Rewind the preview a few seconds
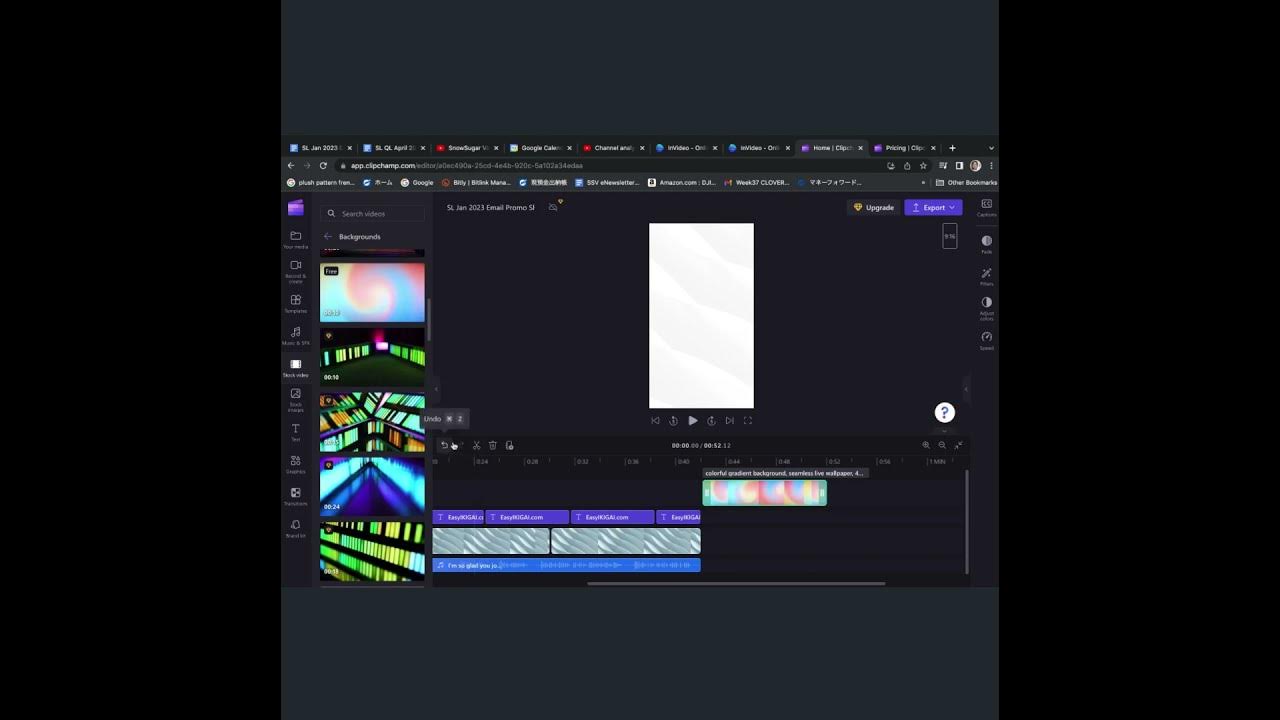1280x720 pixels. point(673,421)
